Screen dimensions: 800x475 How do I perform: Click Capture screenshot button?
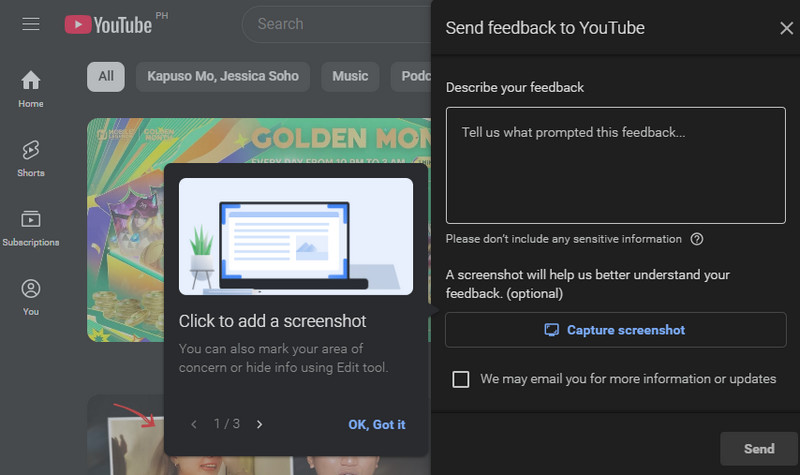(616, 330)
